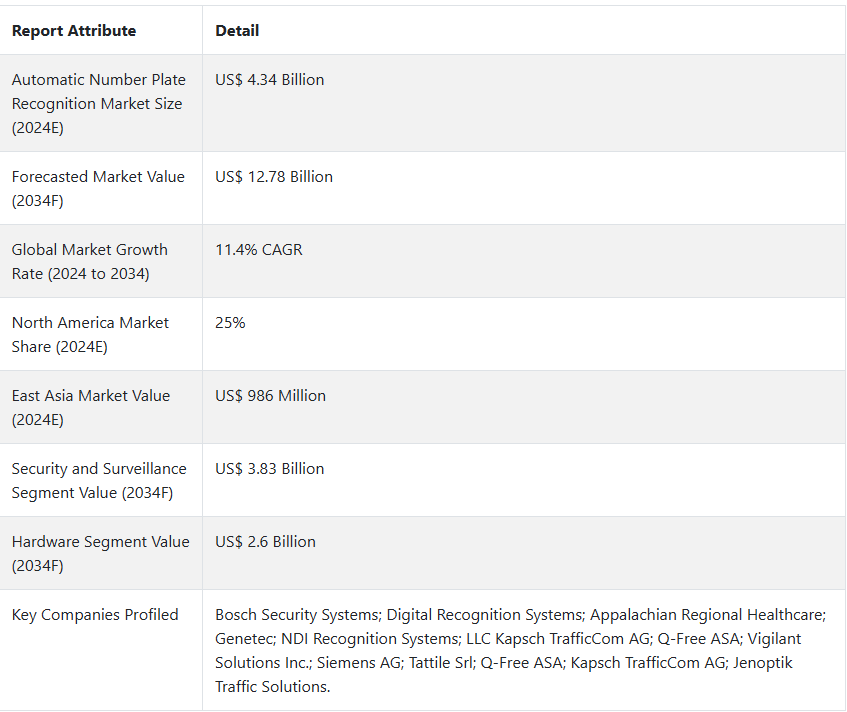Click the 'North America Market Share (2024E)' cell
This screenshot has width=847, height=712.
[91, 334]
